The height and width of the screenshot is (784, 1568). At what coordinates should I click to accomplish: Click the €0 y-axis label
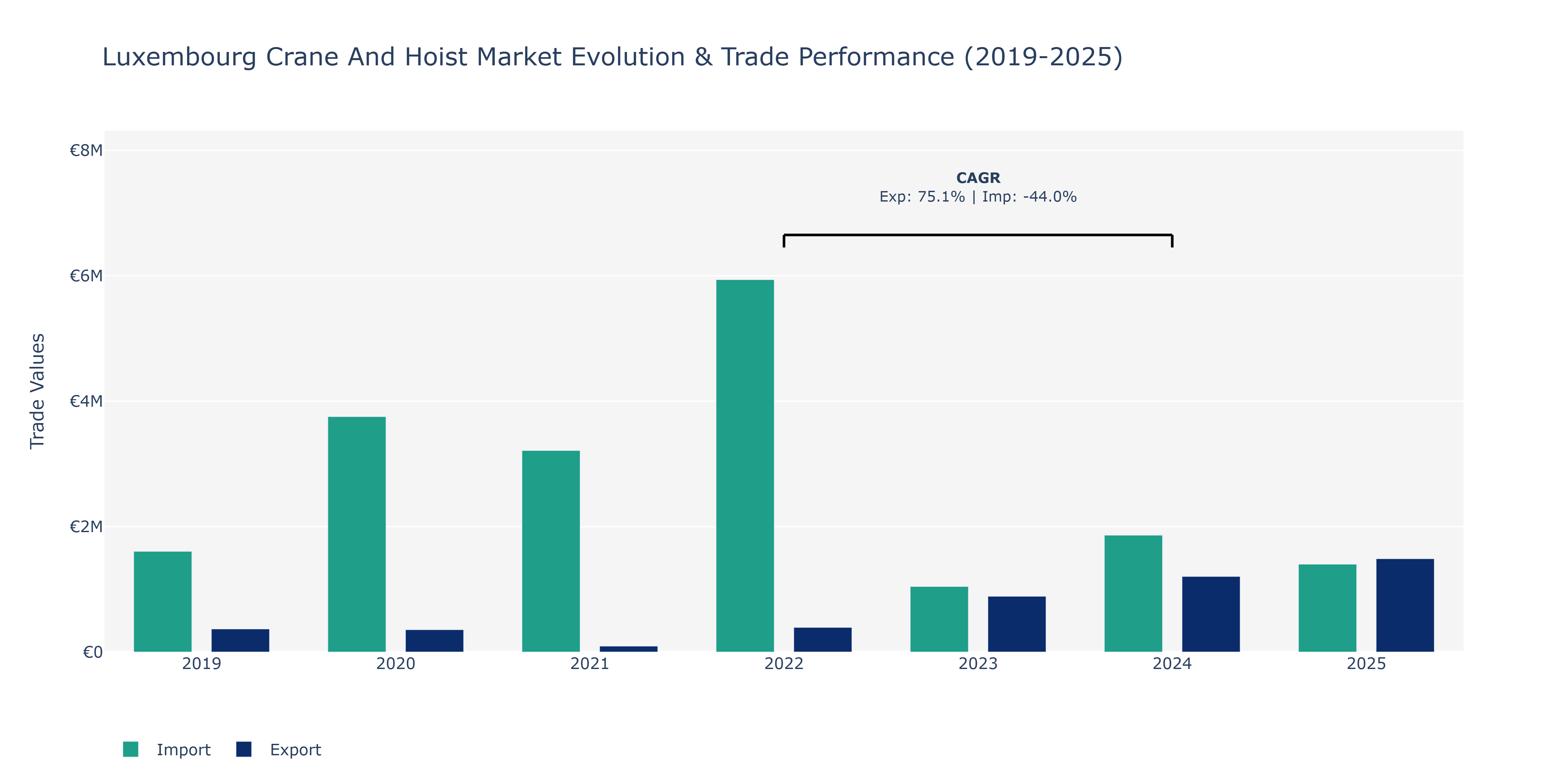92,652
